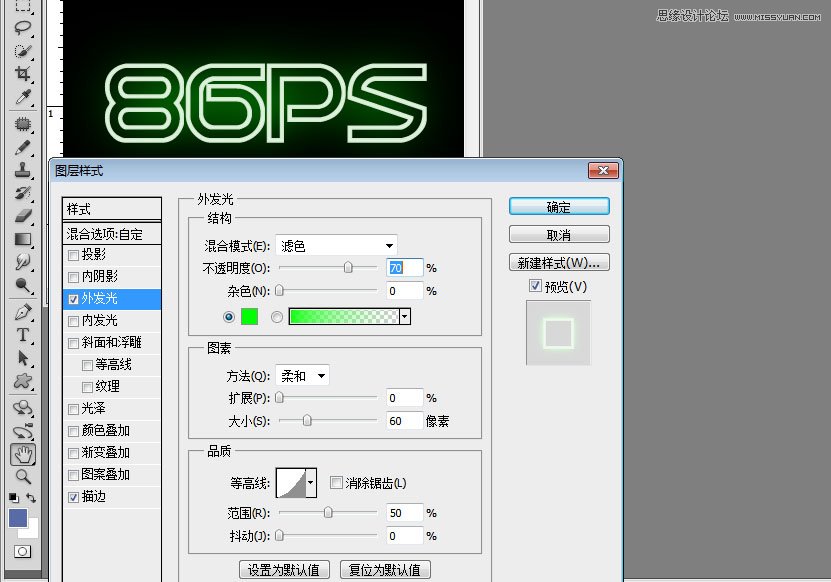
Task: Click the green glow color swatch
Action: coord(248,316)
